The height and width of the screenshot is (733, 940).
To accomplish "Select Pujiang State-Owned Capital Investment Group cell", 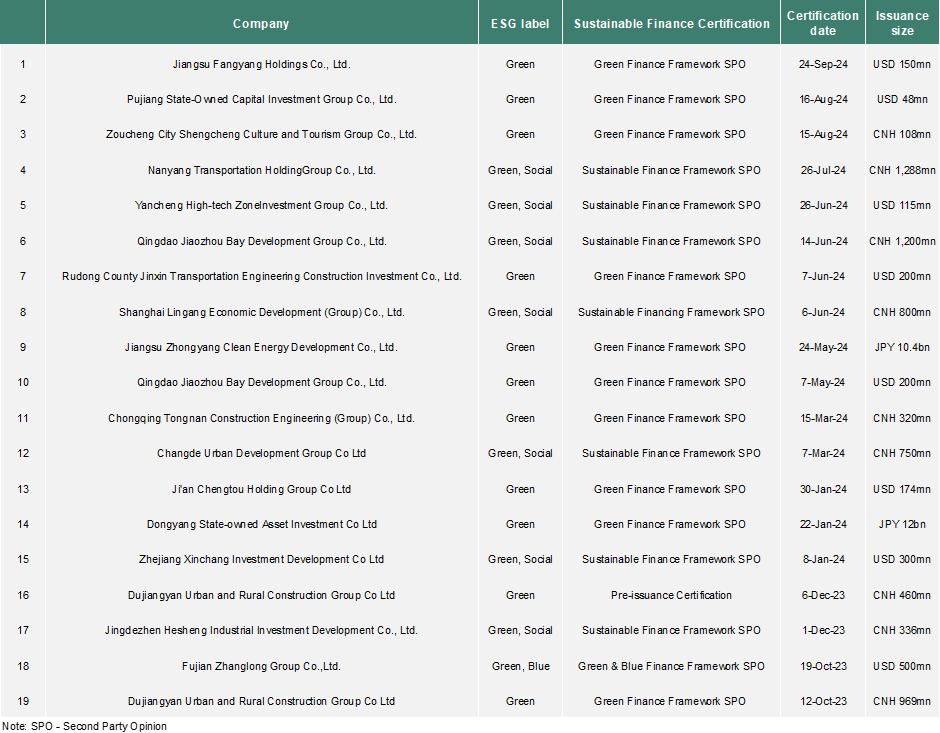I will (261, 99).
